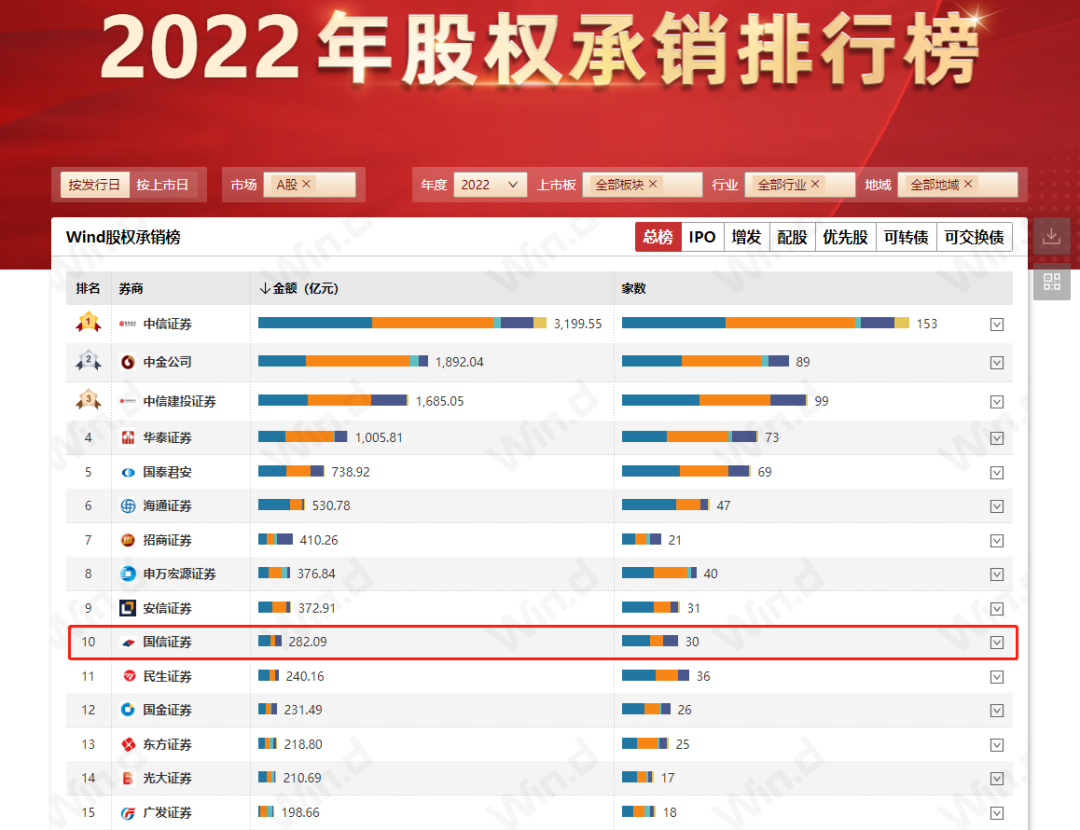Image resolution: width=1080 pixels, height=830 pixels.
Task: Expand the 海通证券 row details
Action: [997, 506]
